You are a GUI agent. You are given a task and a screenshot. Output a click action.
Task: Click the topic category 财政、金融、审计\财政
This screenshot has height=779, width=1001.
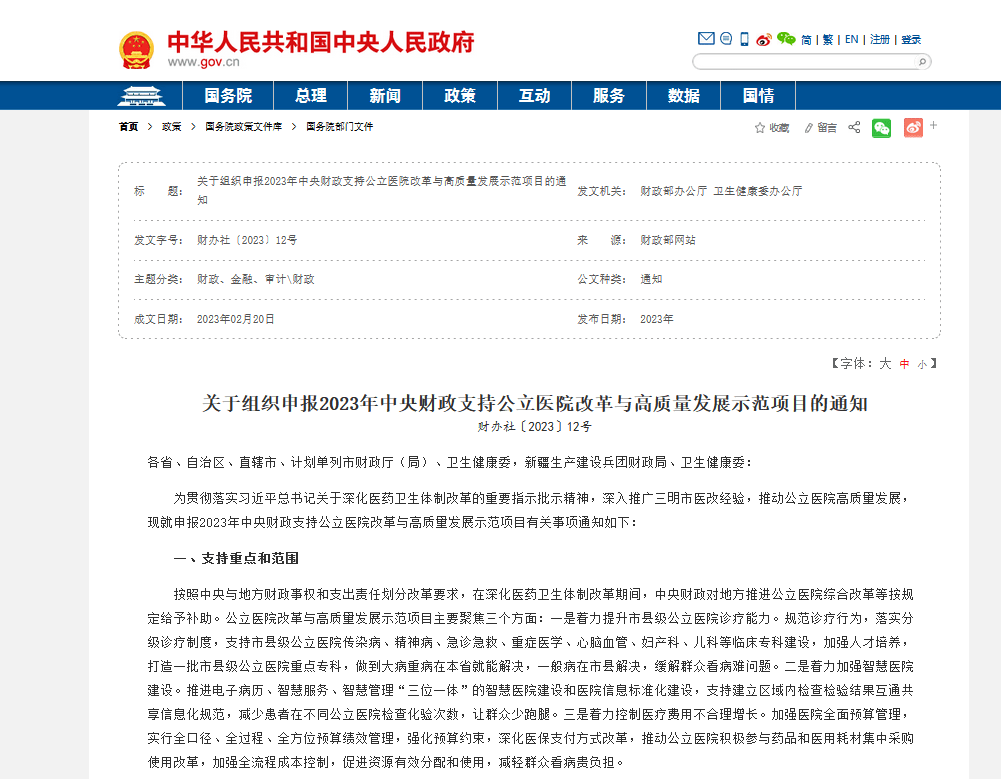[x=255, y=279]
